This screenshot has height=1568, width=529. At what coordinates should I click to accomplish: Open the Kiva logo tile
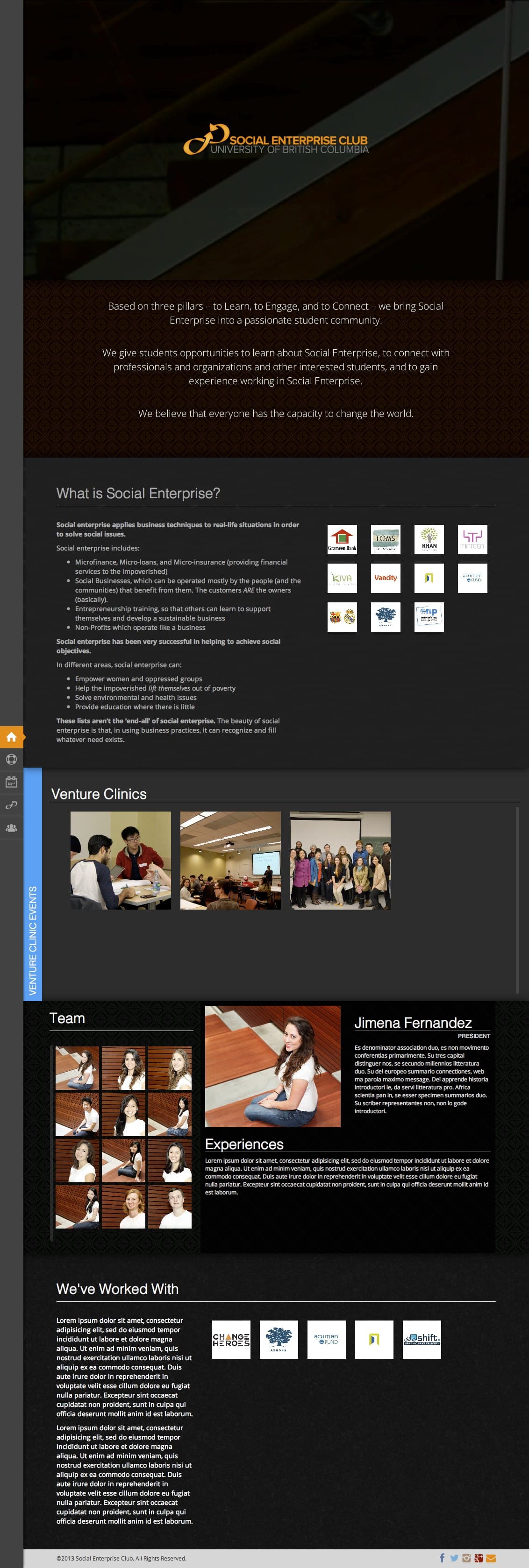coord(342,578)
